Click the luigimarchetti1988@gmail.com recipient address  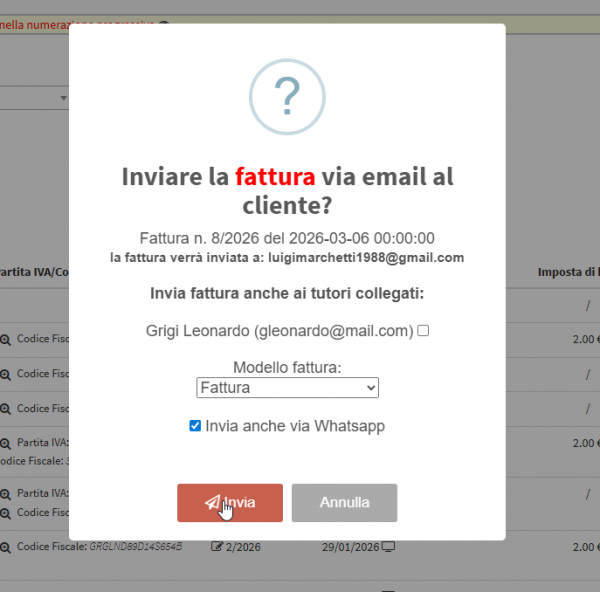click(367, 257)
